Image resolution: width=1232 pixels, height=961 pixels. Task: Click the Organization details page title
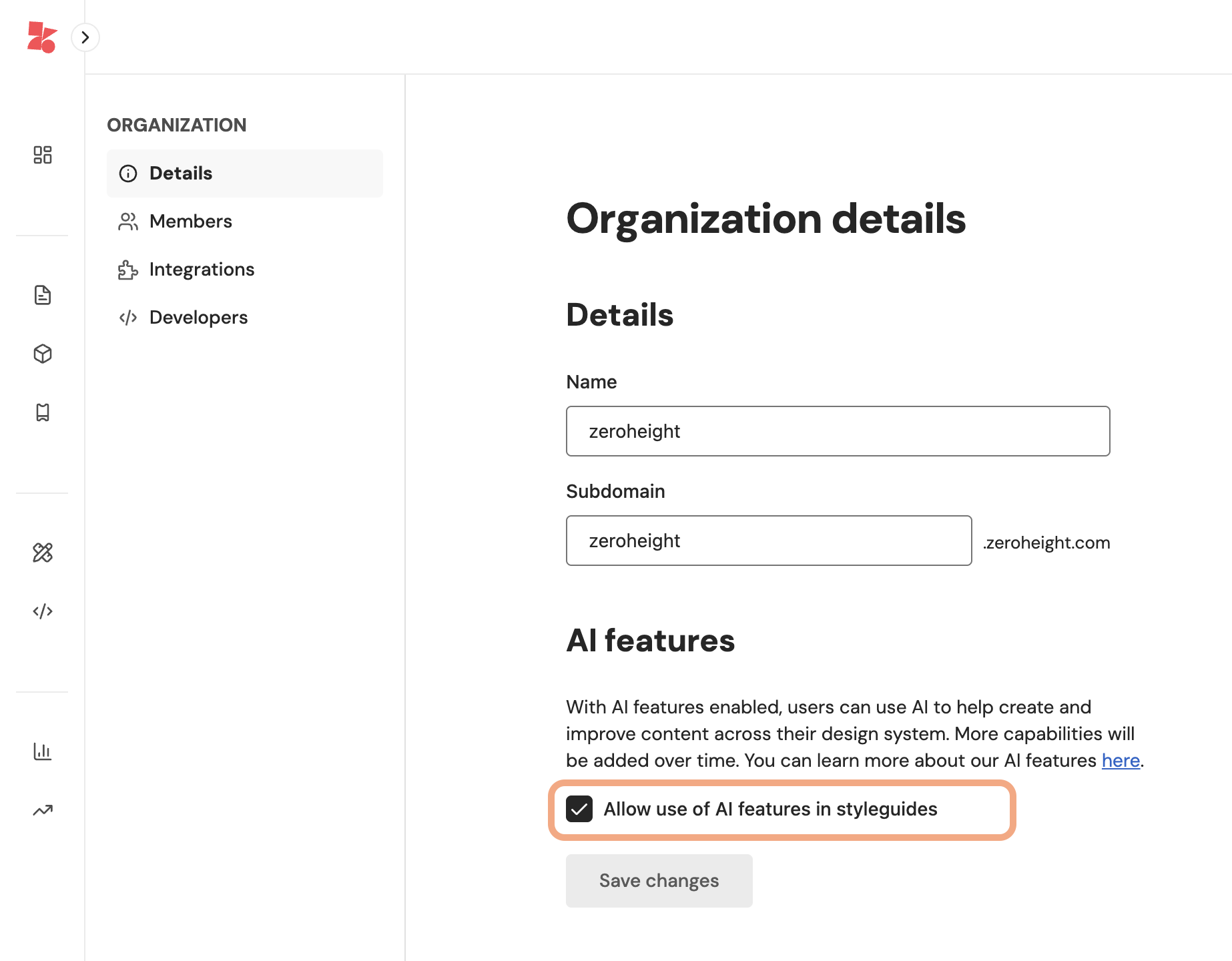[766, 219]
